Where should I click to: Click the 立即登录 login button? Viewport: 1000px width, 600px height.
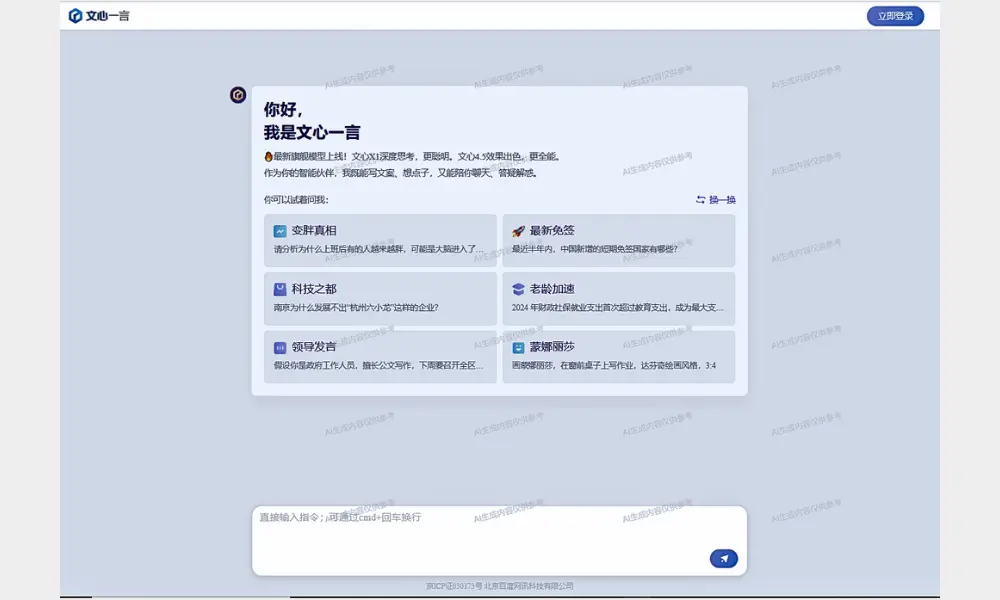(895, 16)
